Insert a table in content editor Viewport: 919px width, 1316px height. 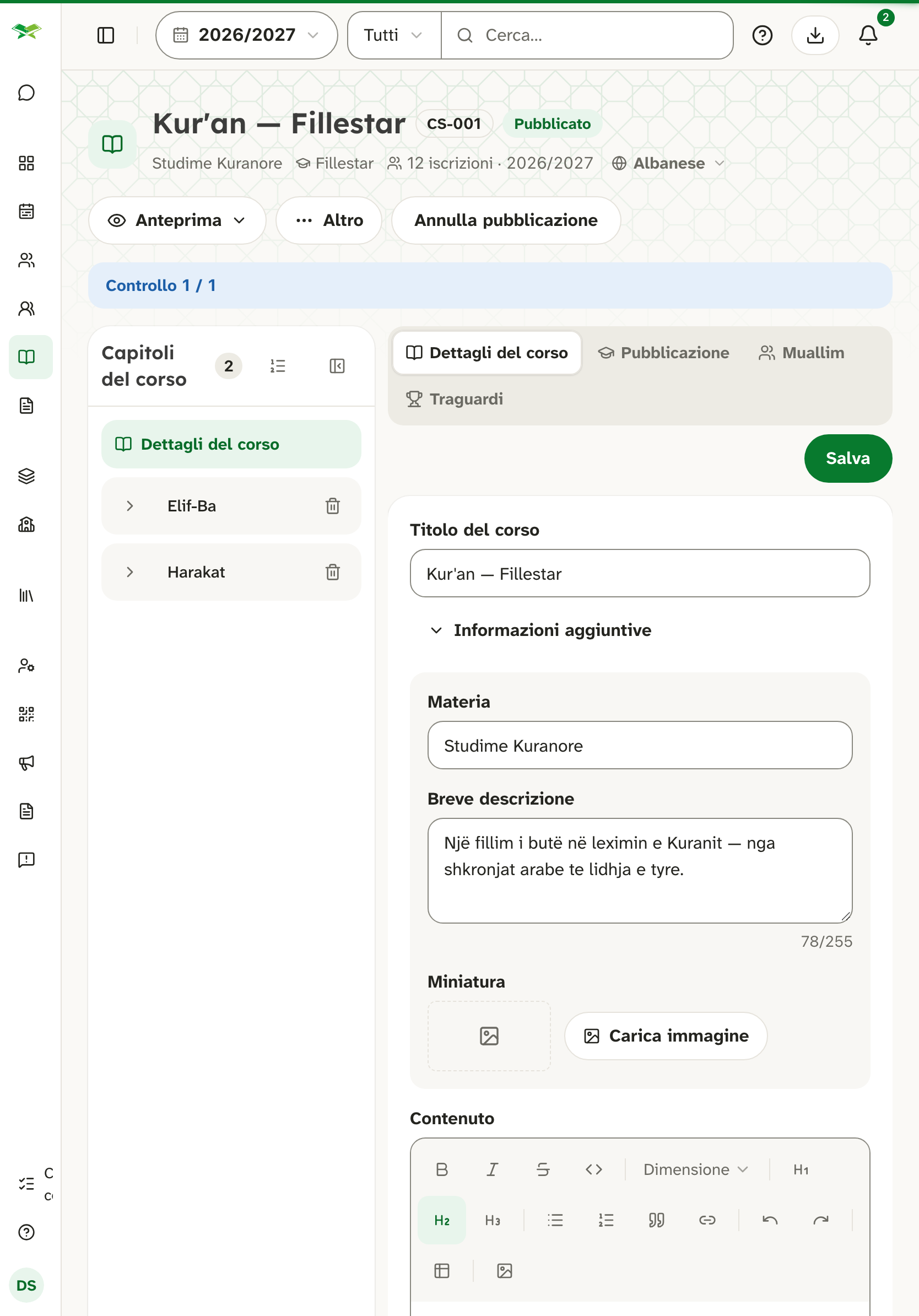[442, 1271]
